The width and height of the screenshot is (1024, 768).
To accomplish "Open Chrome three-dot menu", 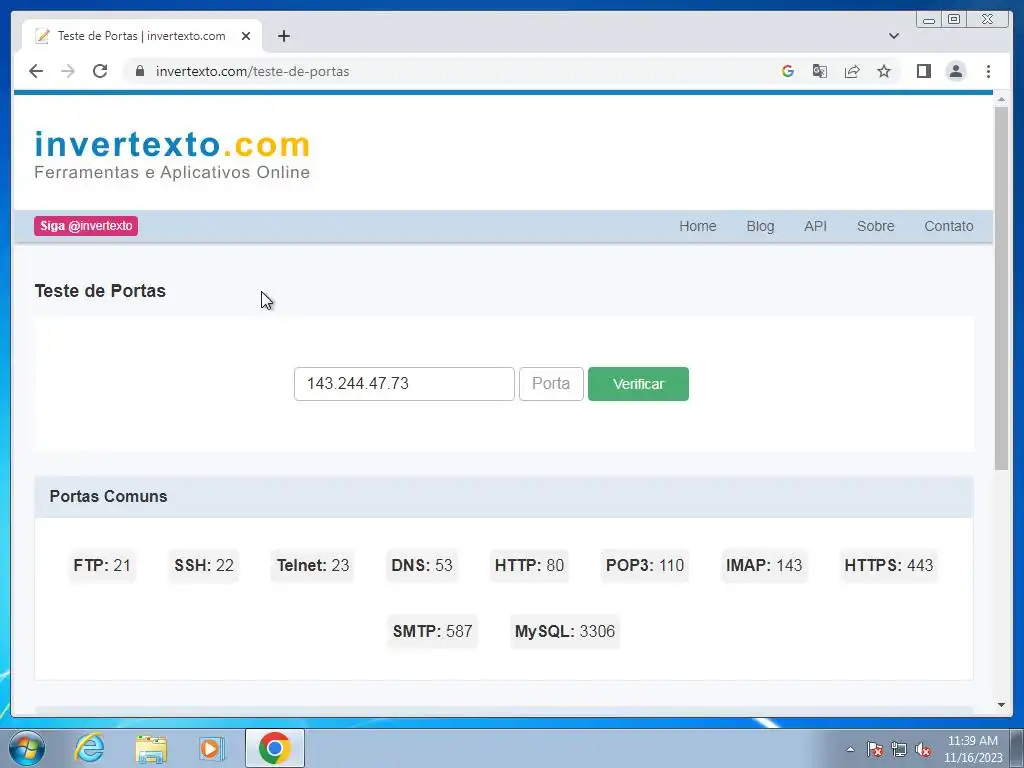I will click(x=988, y=71).
